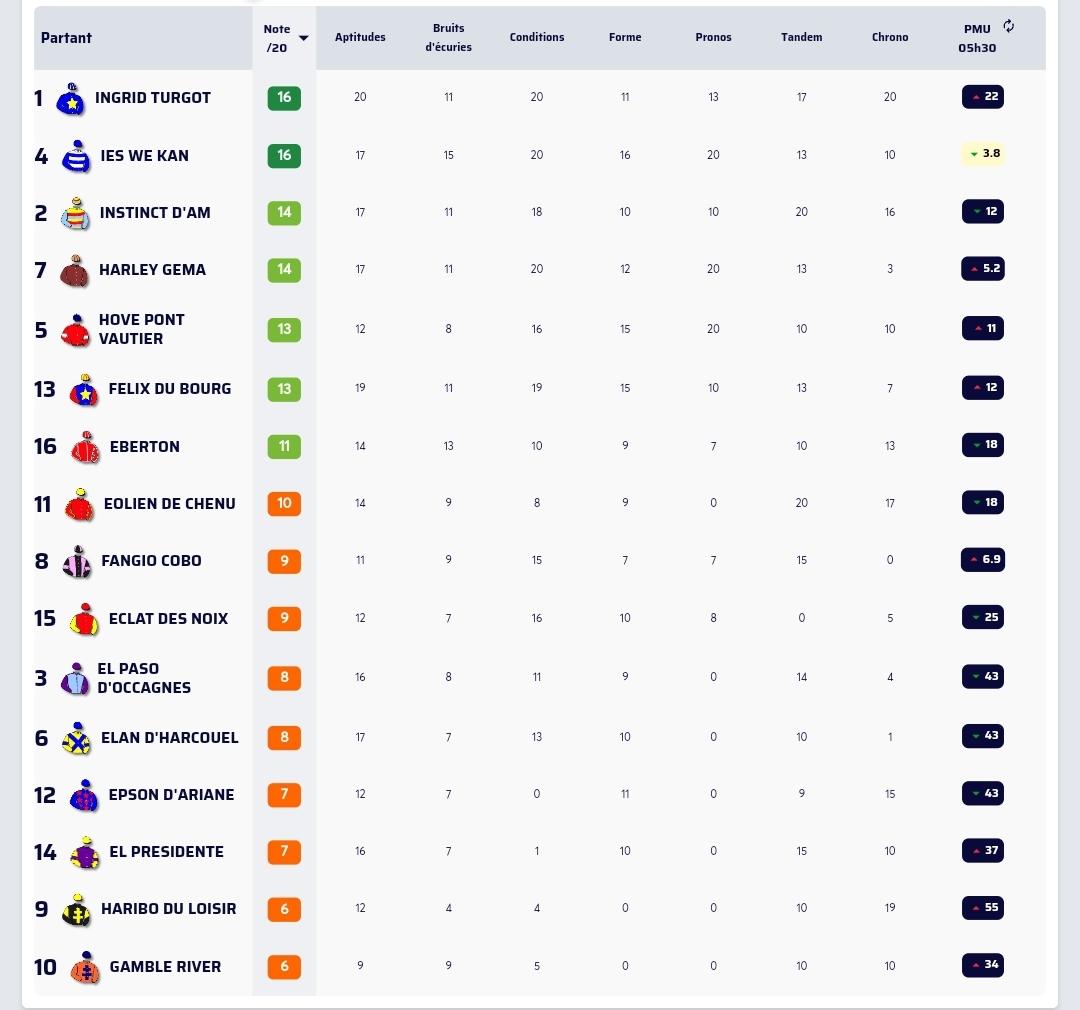Click Gamble River's orange silk icon
The image size is (1080, 1010).
(x=85, y=968)
